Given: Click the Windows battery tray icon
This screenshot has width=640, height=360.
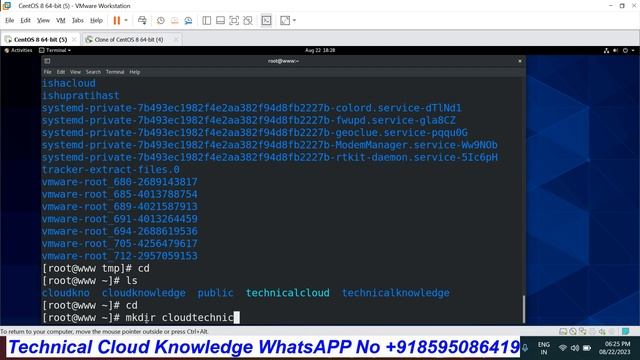Looking at the screenshot, I should [x=587, y=348].
